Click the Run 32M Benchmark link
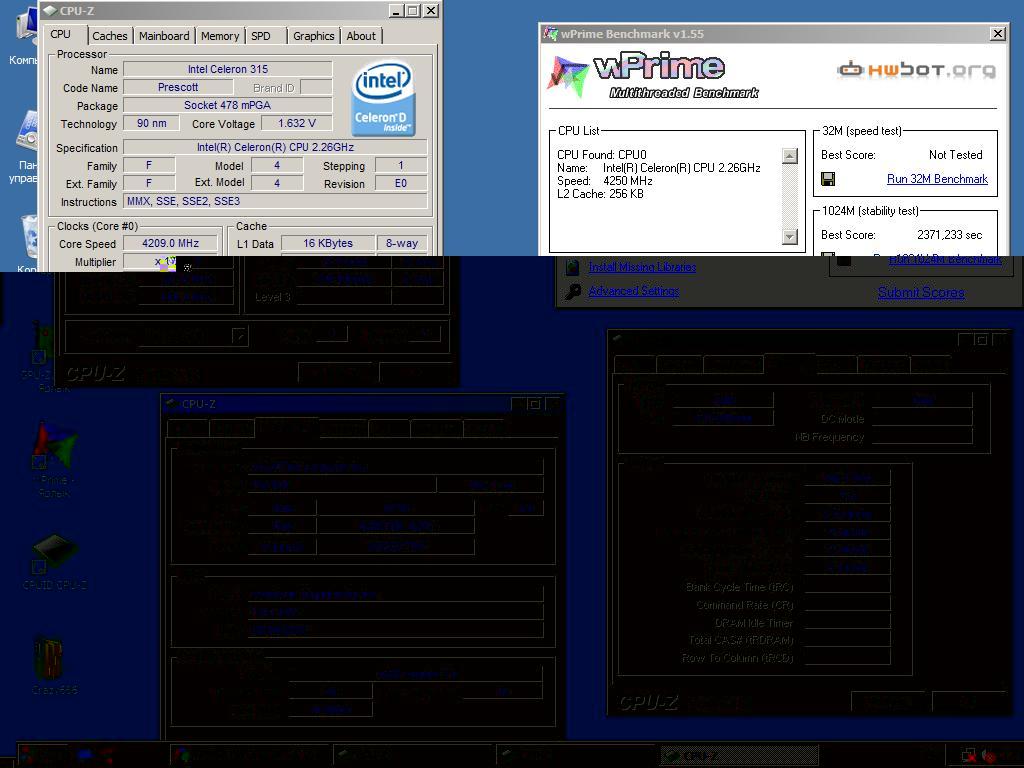 tap(937, 179)
